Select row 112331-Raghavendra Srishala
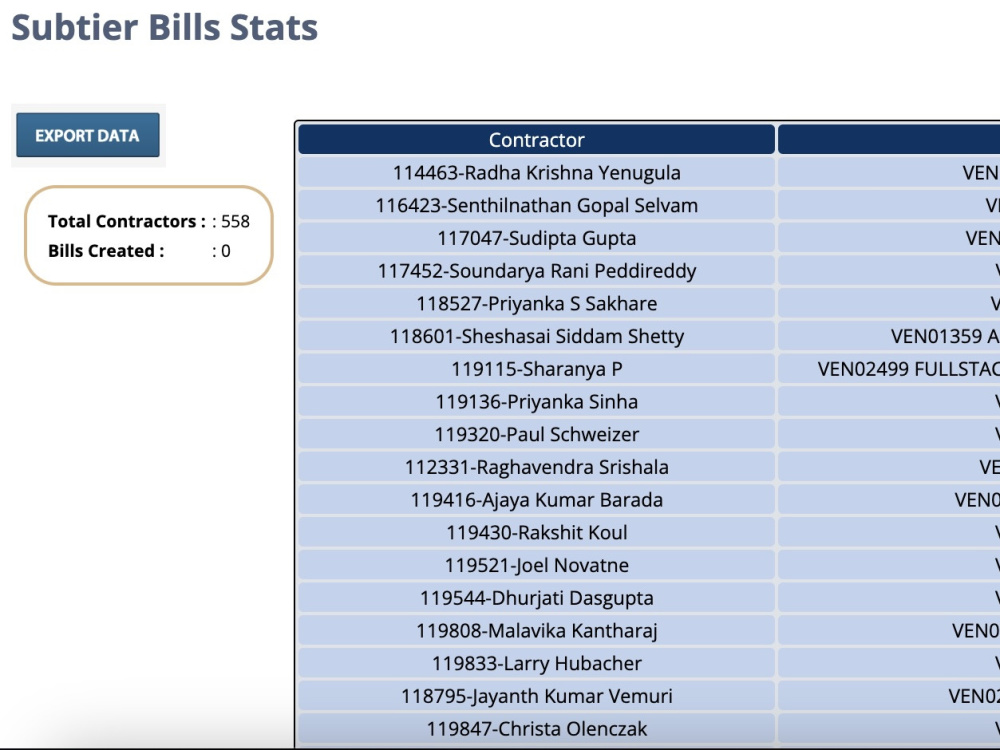 [x=536, y=467]
